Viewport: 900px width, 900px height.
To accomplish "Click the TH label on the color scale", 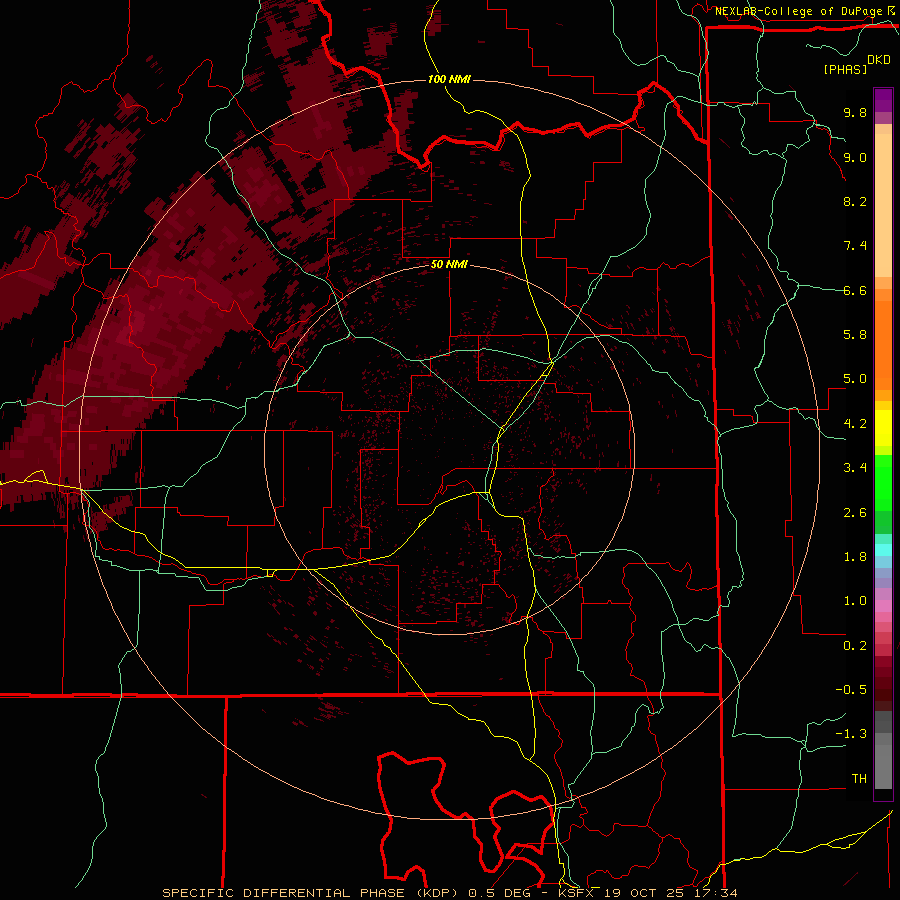I will (859, 779).
